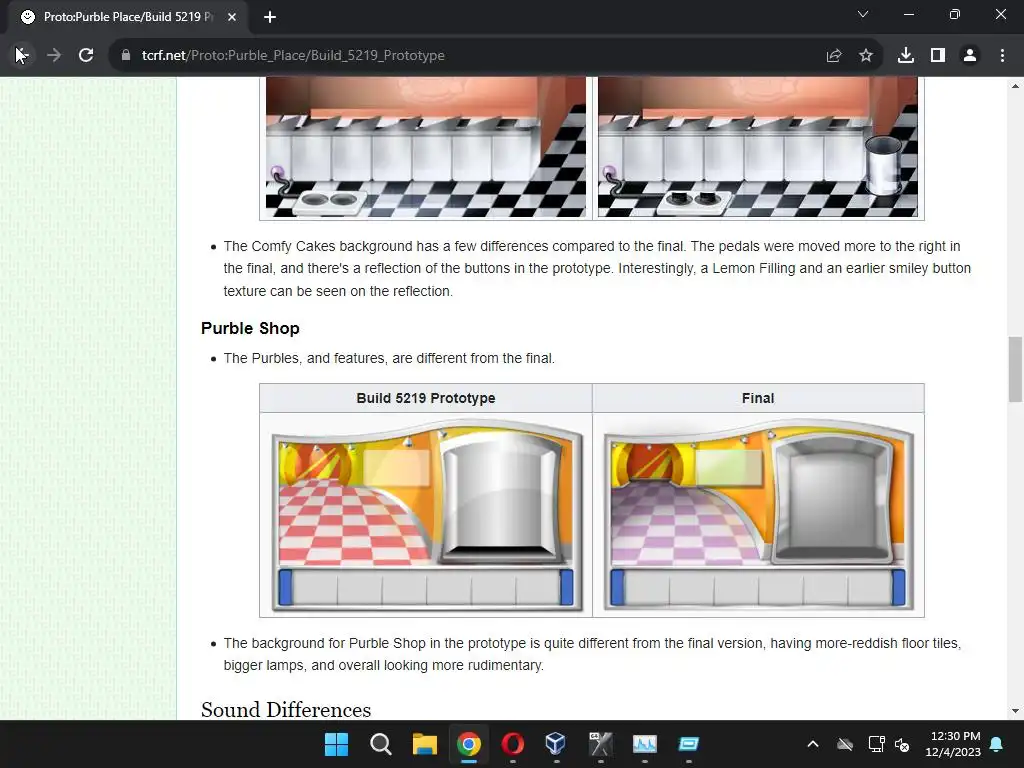Click the forward navigation arrow
This screenshot has width=1024, height=768.
(54, 56)
